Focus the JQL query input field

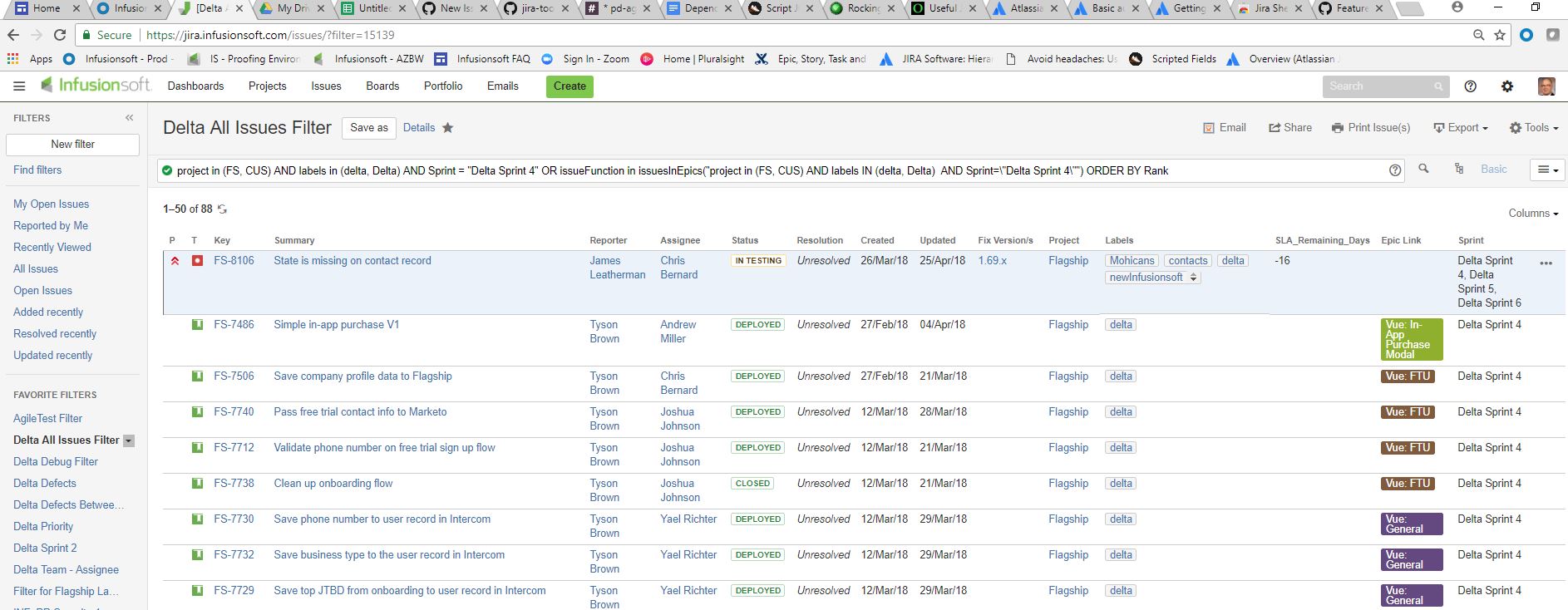[x=780, y=170]
